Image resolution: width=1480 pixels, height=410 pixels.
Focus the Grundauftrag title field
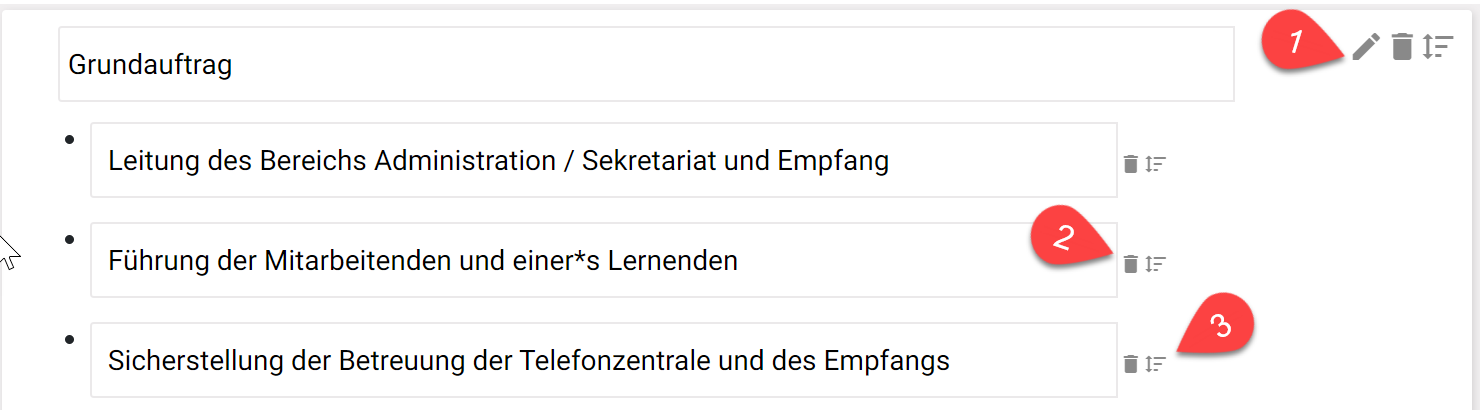point(645,65)
